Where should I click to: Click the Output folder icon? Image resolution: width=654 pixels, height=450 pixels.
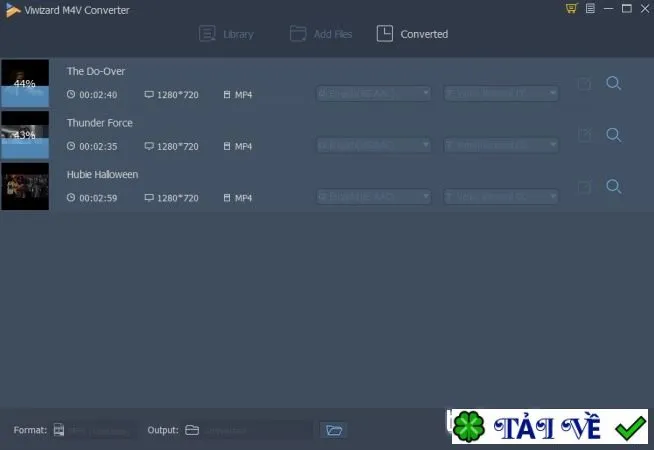pos(192,430)
